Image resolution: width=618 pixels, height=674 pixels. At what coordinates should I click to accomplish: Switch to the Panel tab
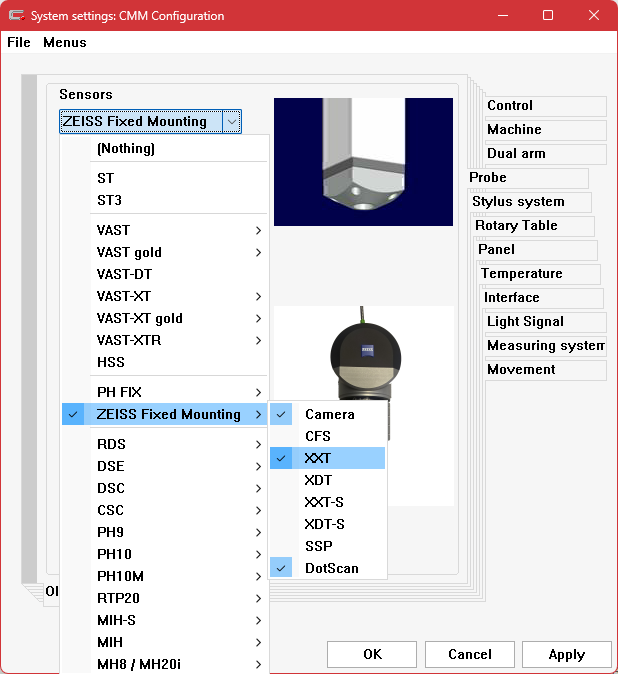[x=537, y=250]
